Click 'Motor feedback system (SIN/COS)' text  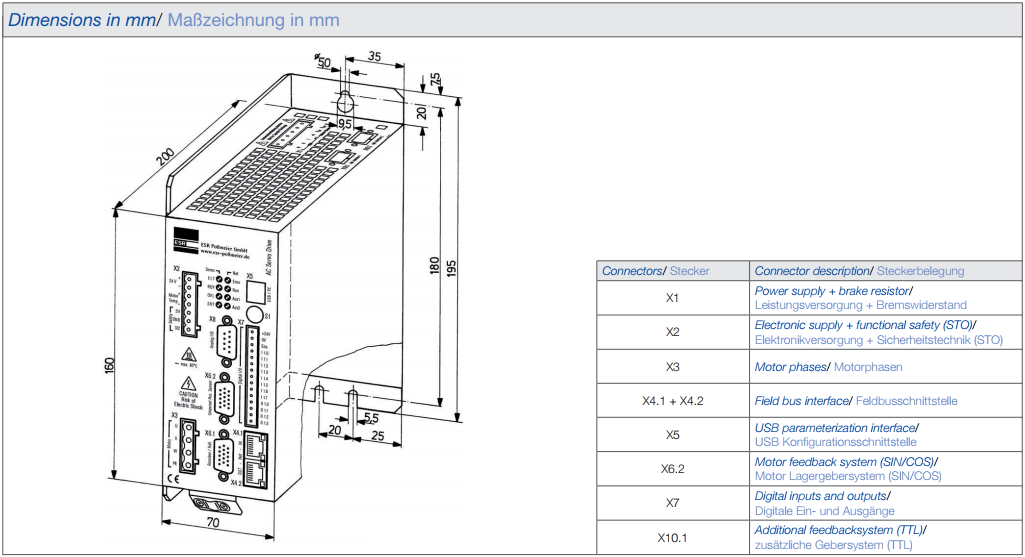(845, 462)
